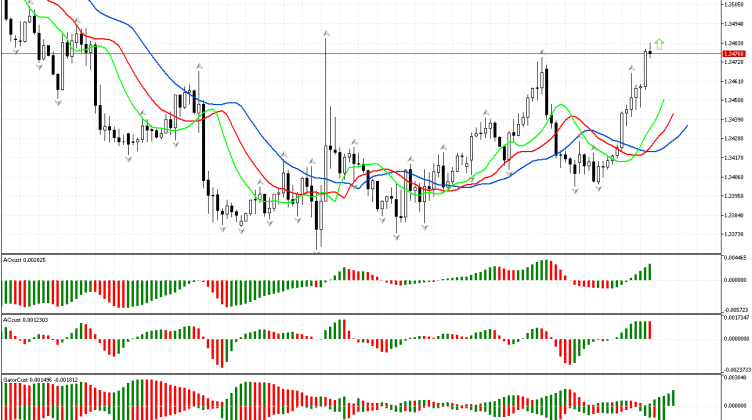Click the 0.004465 AOcust scale value
The width and height of the screenshot is (752, 420).
click(735, 258)
